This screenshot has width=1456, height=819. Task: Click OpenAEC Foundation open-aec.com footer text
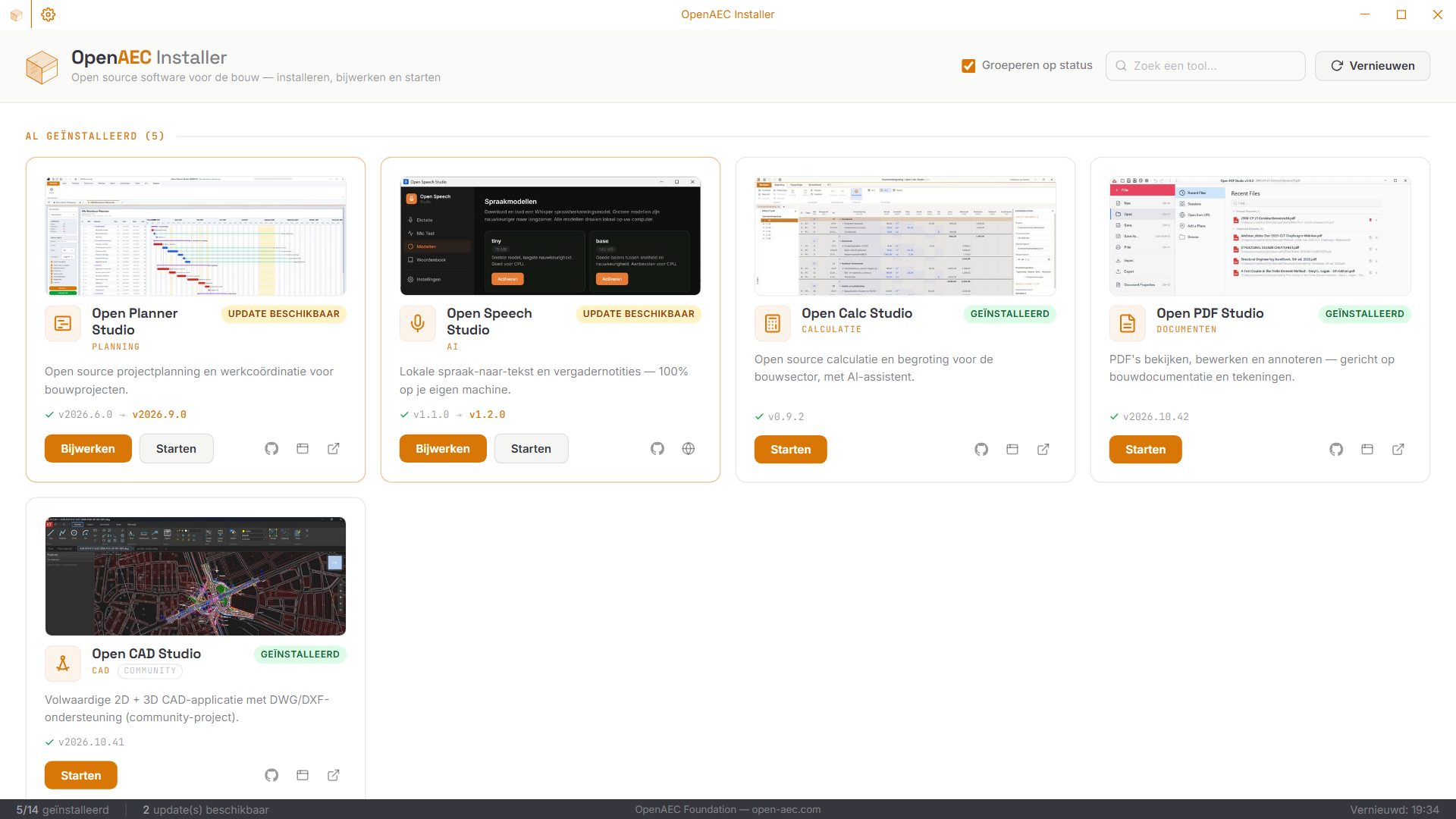coord(727,810)
